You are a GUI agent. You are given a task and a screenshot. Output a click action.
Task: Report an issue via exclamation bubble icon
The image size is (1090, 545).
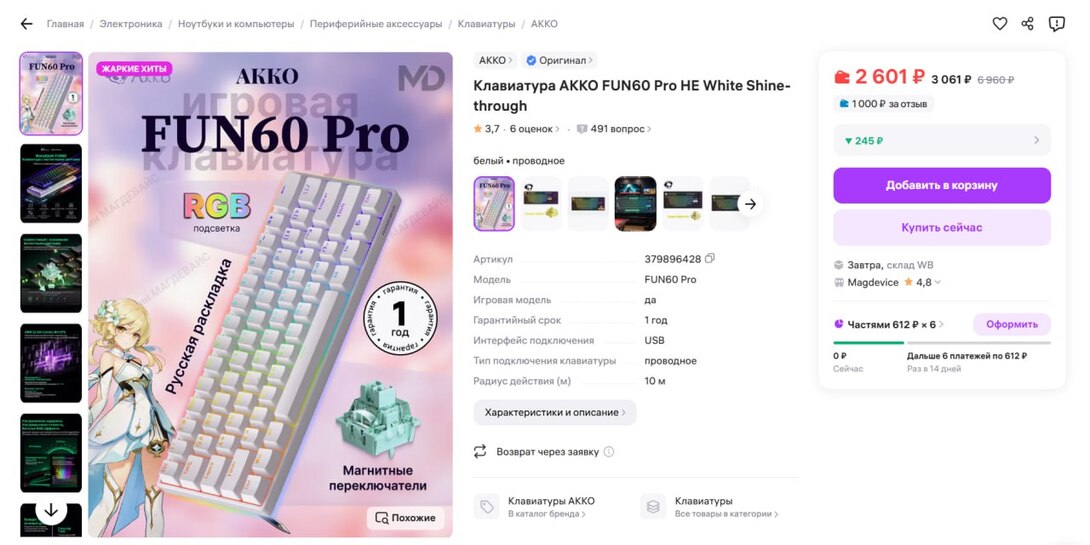[x=1057, y=24]
